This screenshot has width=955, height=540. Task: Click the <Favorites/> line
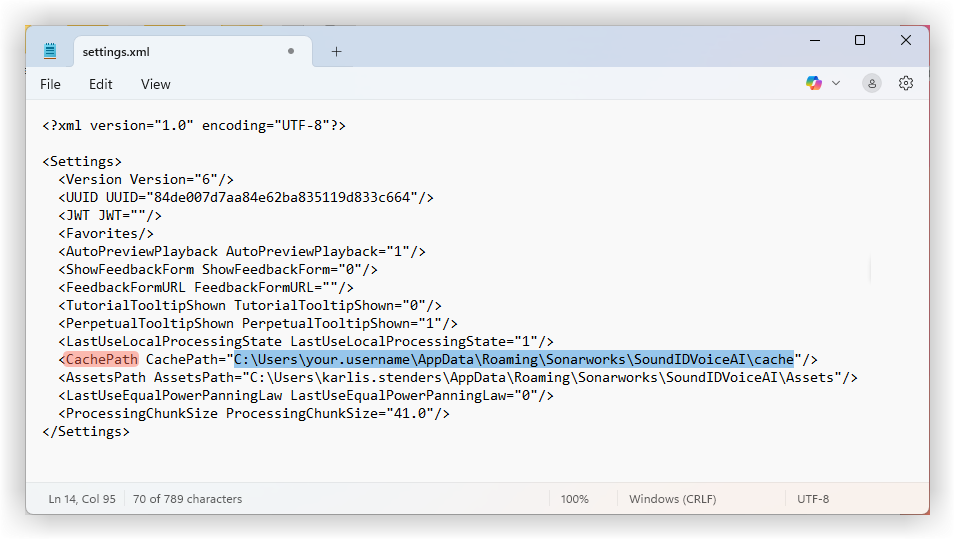coord(106,234)
